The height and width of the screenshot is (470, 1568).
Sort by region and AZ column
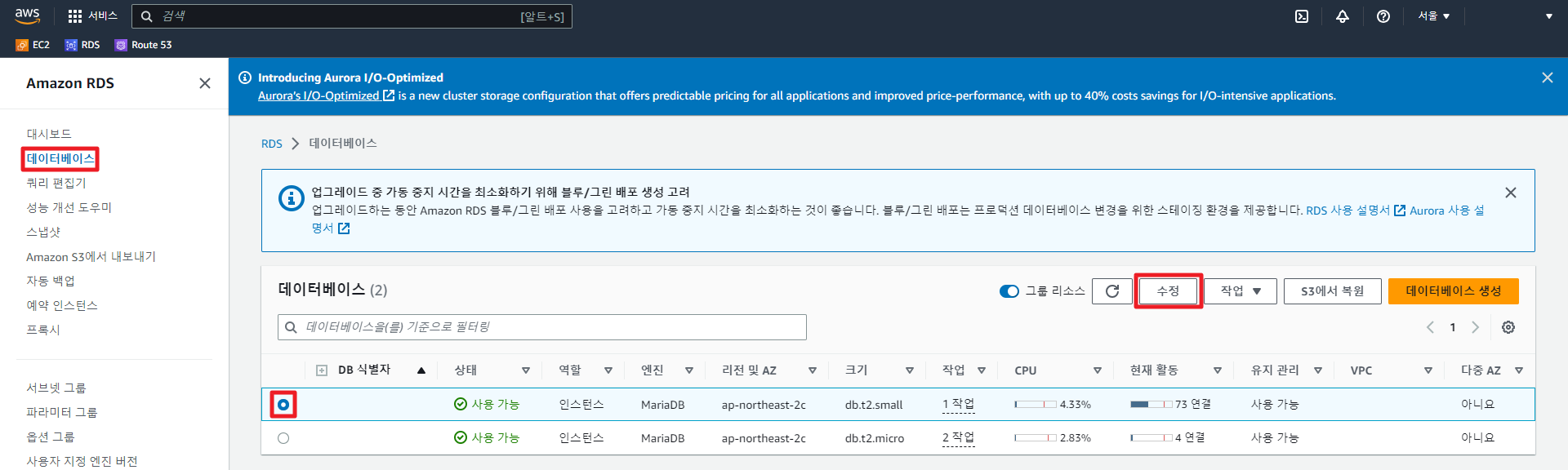pyautogui.click(x=813, y=370)
